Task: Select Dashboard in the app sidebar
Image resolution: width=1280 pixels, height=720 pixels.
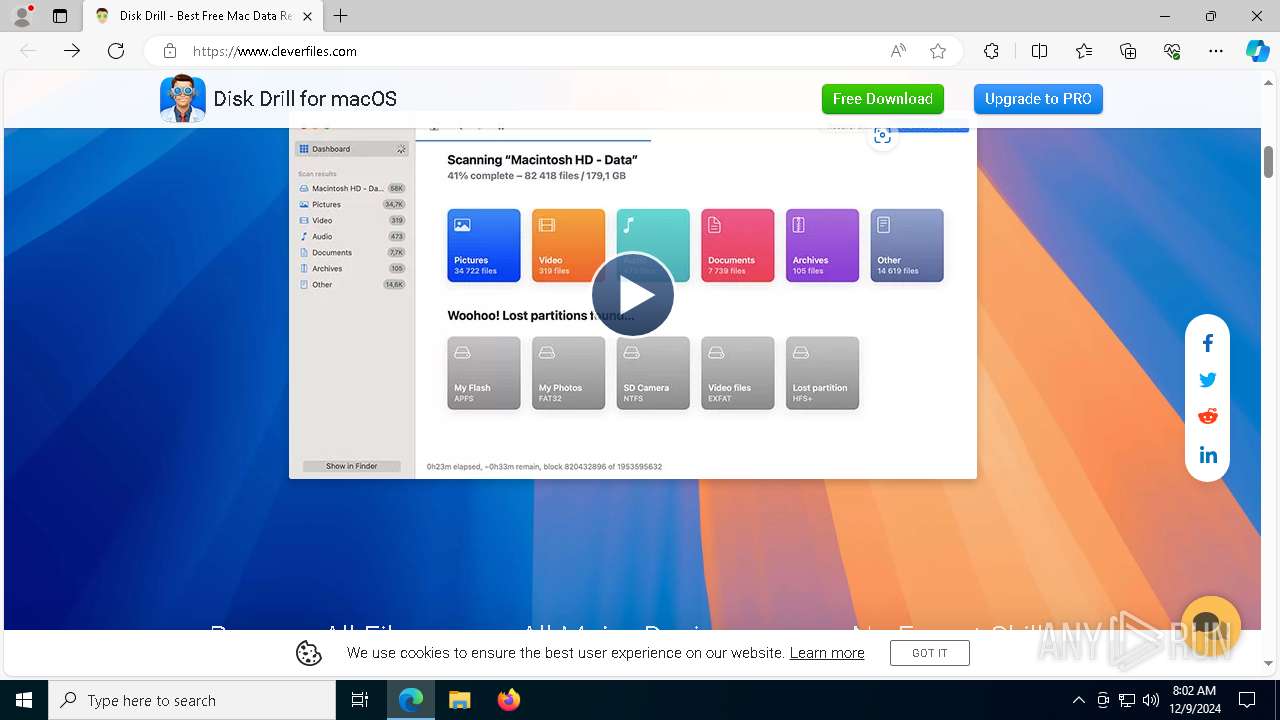Action: (352, 149)
